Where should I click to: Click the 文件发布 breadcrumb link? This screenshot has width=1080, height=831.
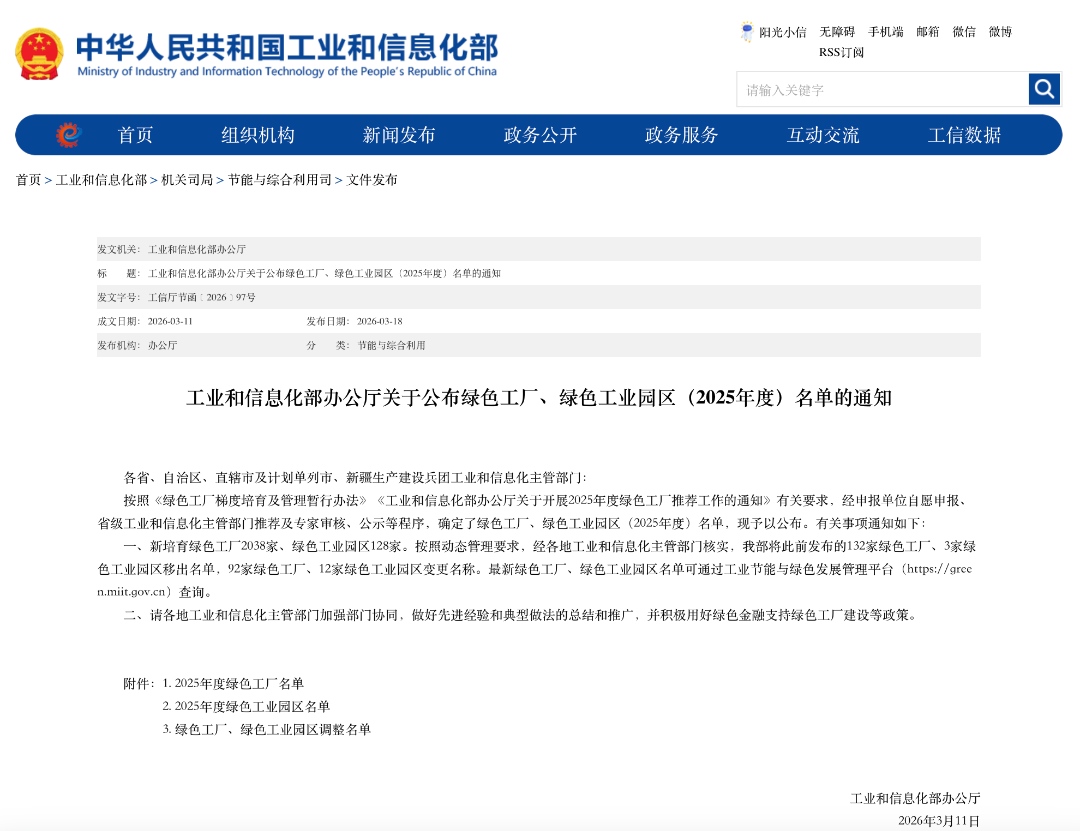372,180
